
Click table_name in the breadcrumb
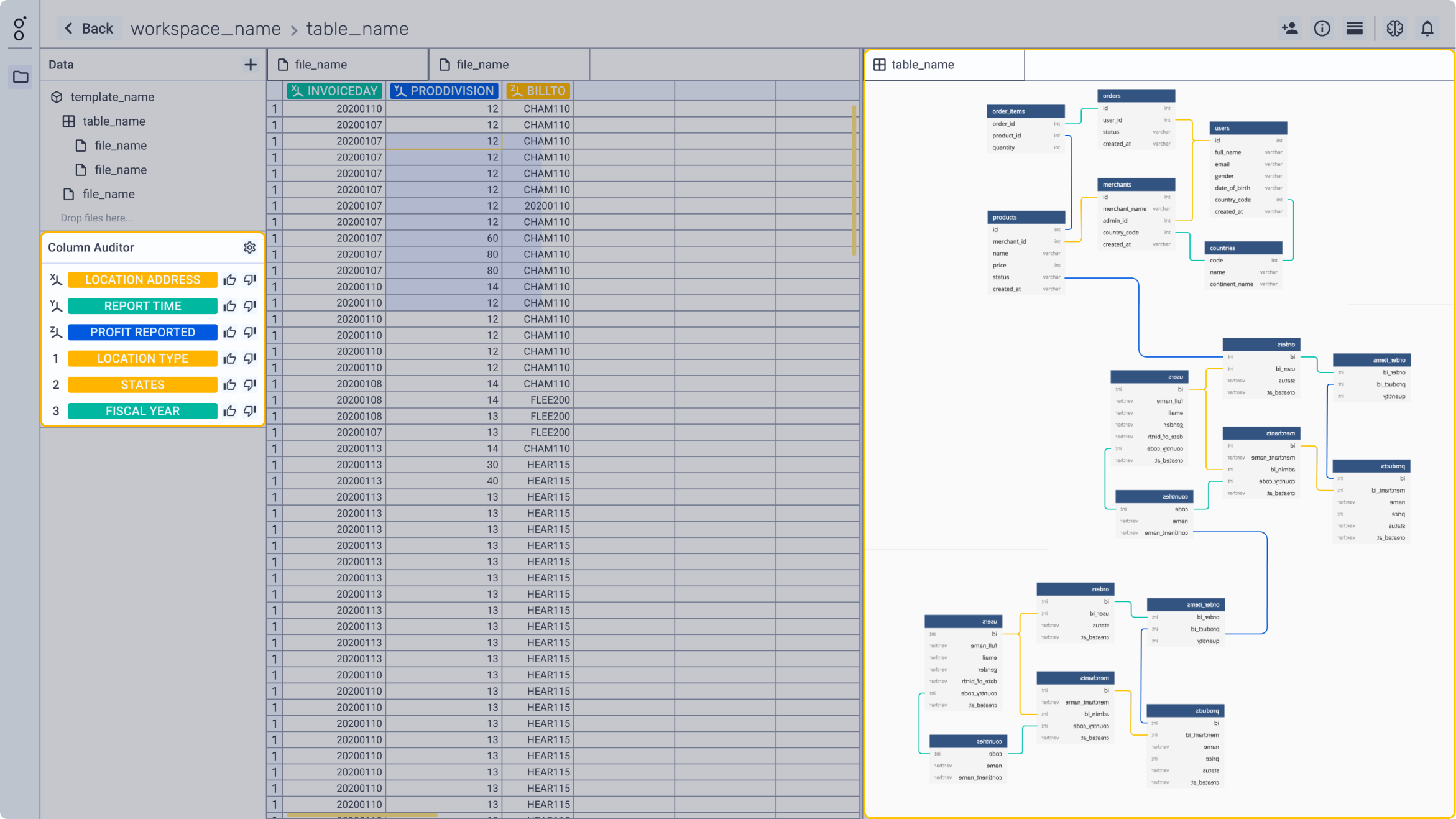[x=357, y=29]
